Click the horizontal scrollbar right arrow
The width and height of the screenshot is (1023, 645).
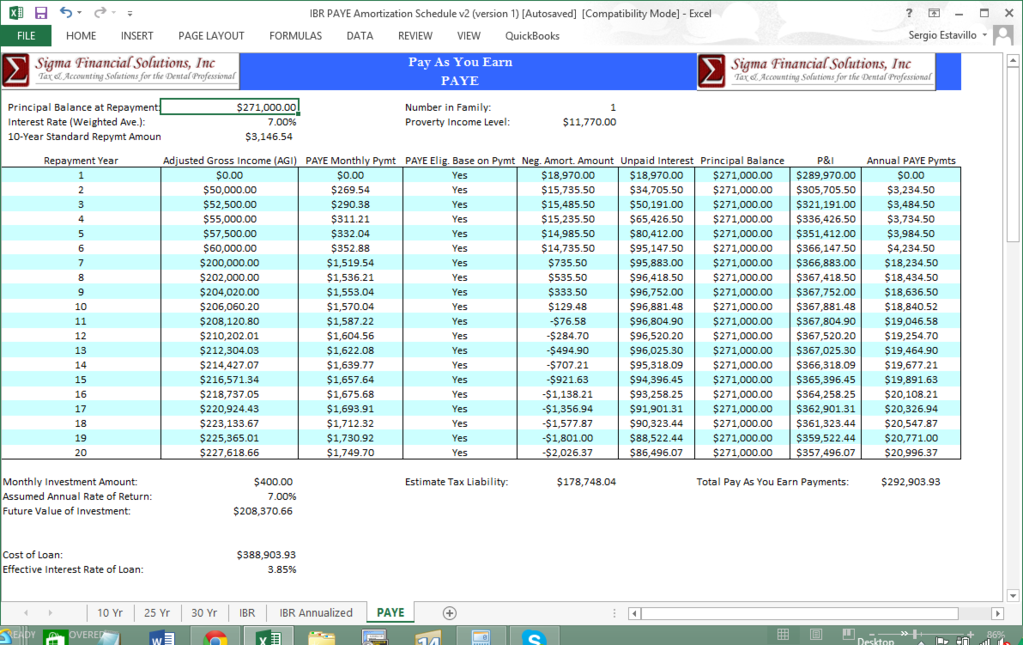tap(997, 613)
